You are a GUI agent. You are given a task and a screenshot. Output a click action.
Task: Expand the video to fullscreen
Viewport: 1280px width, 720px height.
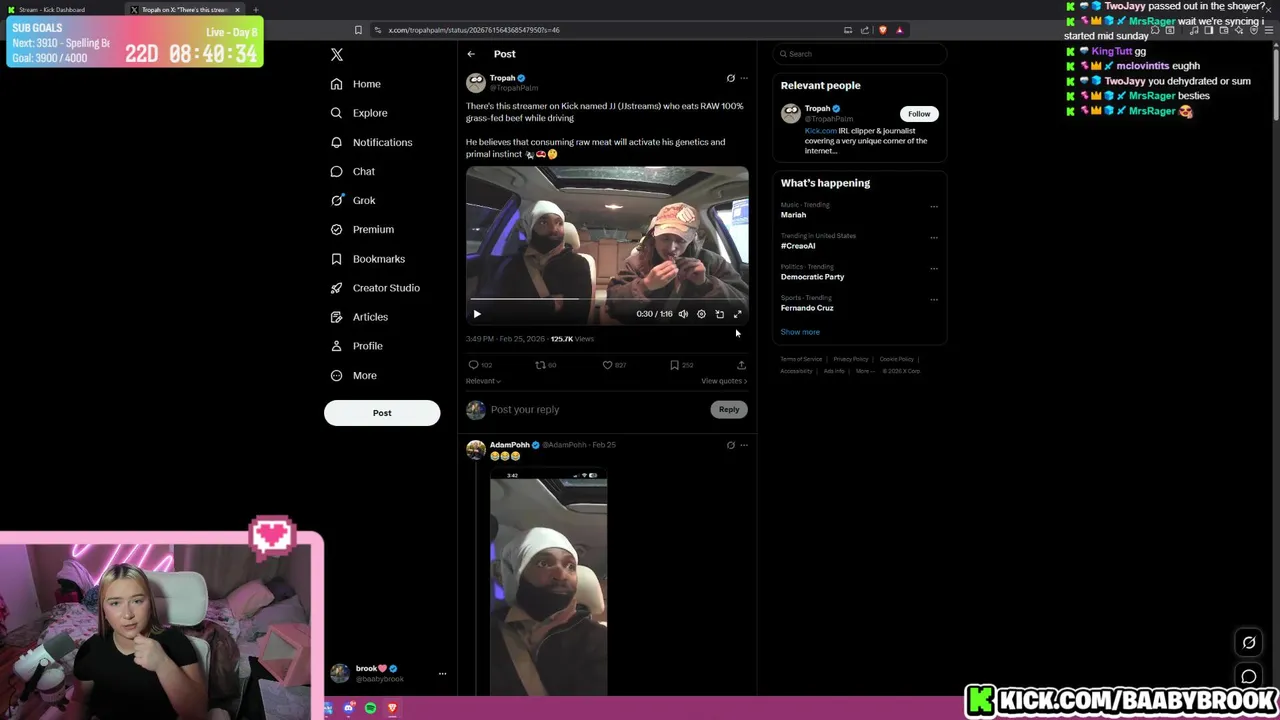pyautogui.click(x=738, y=314)
